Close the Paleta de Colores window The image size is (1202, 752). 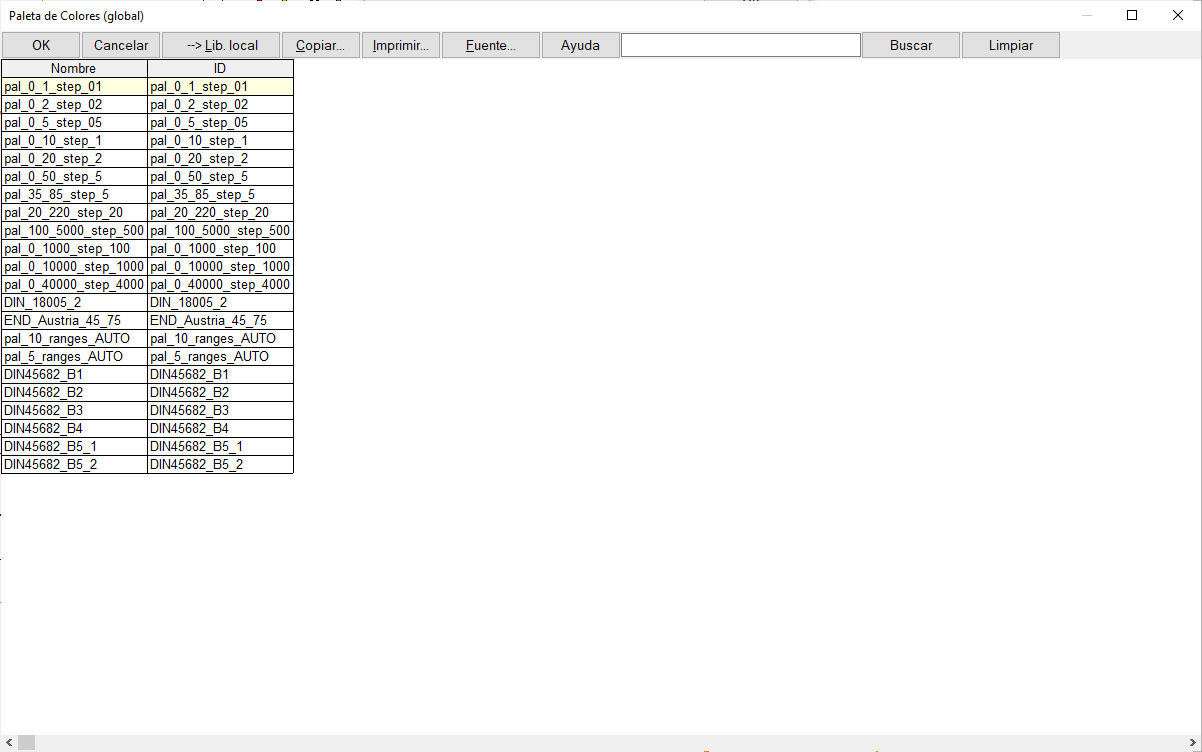click(x=1178, y=15)
